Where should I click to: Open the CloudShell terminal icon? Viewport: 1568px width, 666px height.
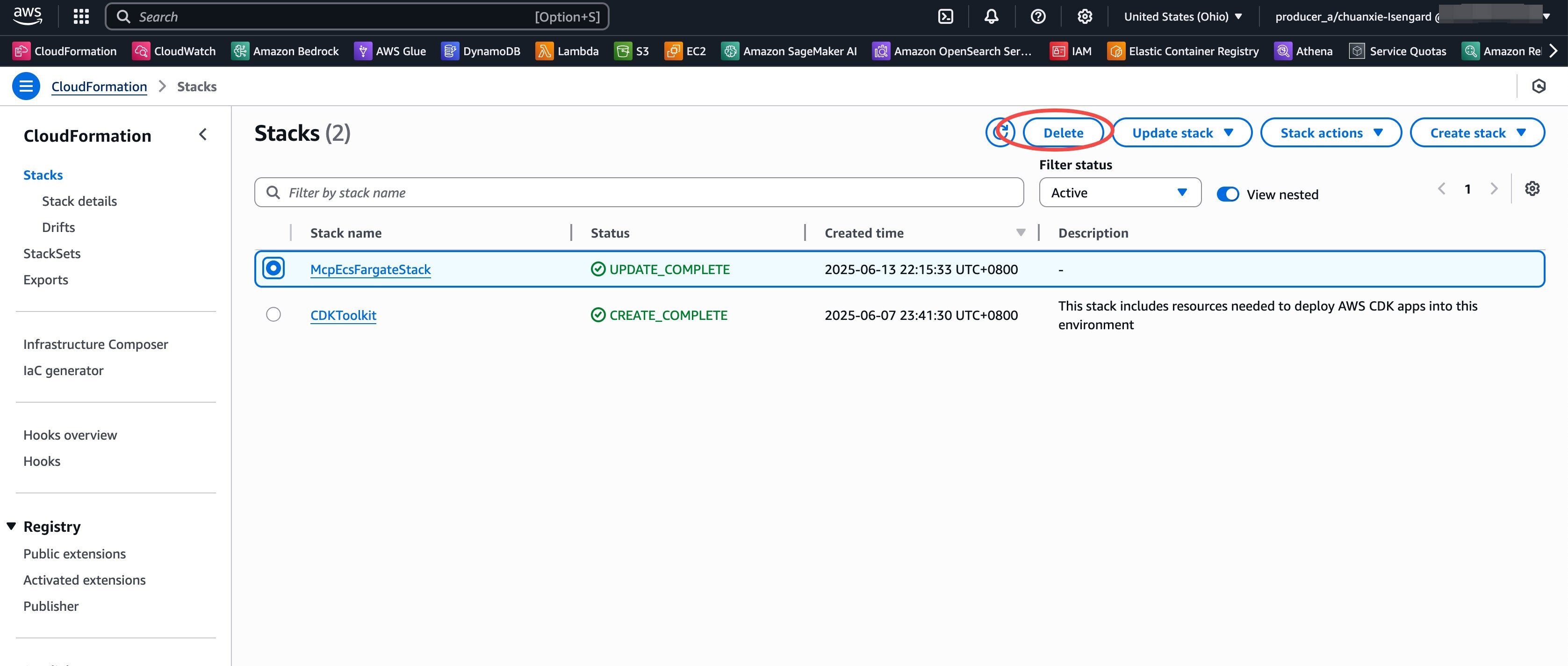coord(945,16)
